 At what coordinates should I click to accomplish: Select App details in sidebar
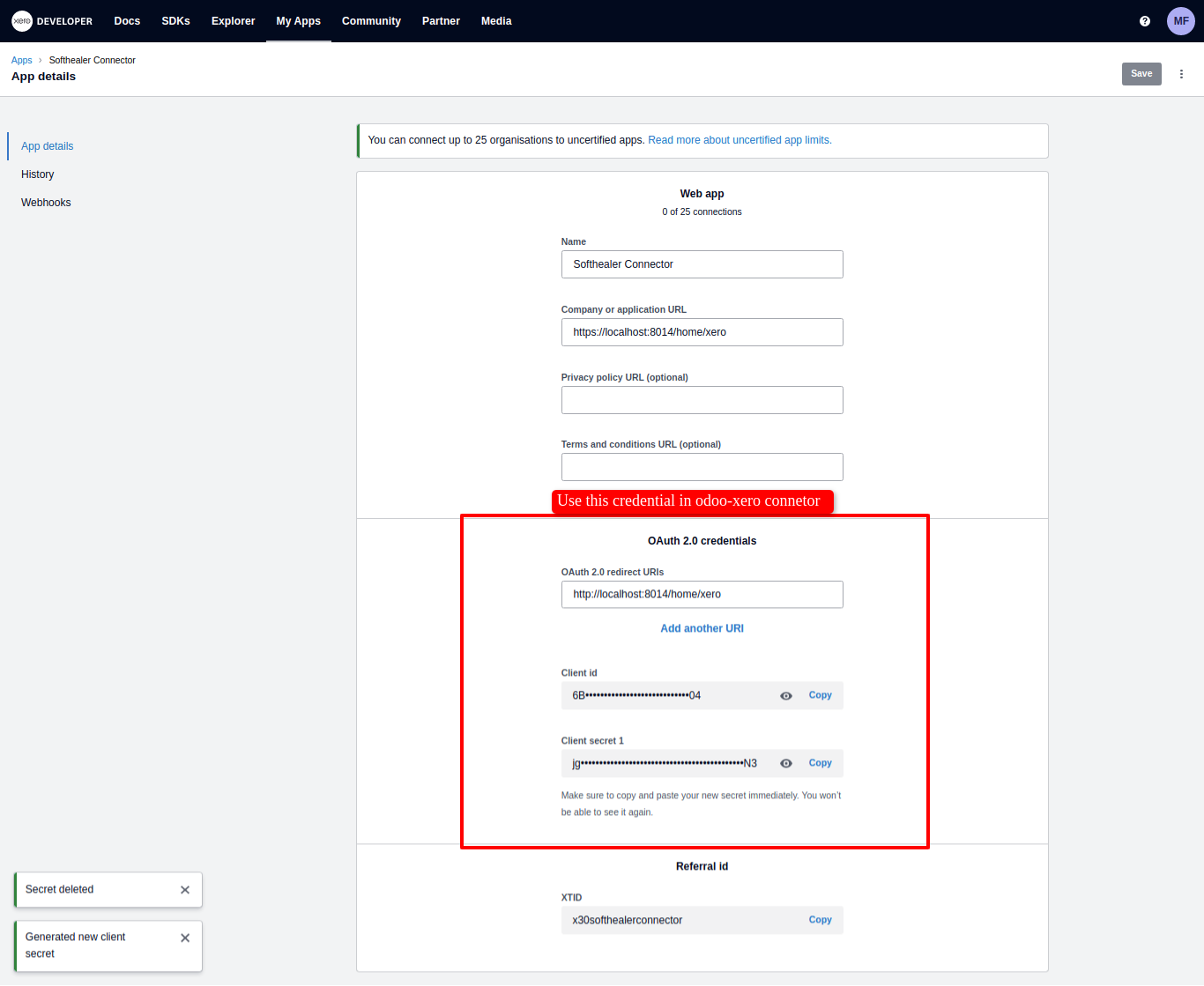tap(48, 146)
